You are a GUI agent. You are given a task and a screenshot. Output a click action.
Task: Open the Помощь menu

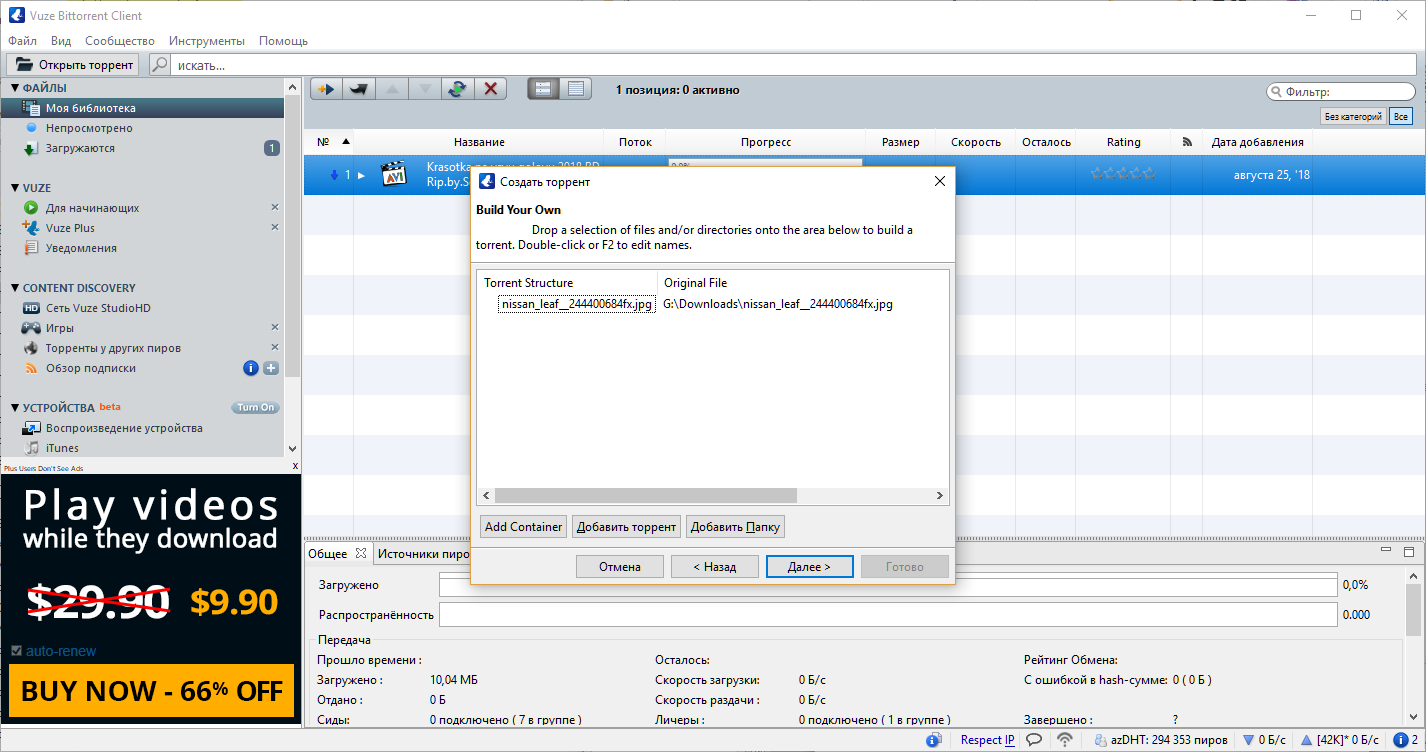(283, 41)
